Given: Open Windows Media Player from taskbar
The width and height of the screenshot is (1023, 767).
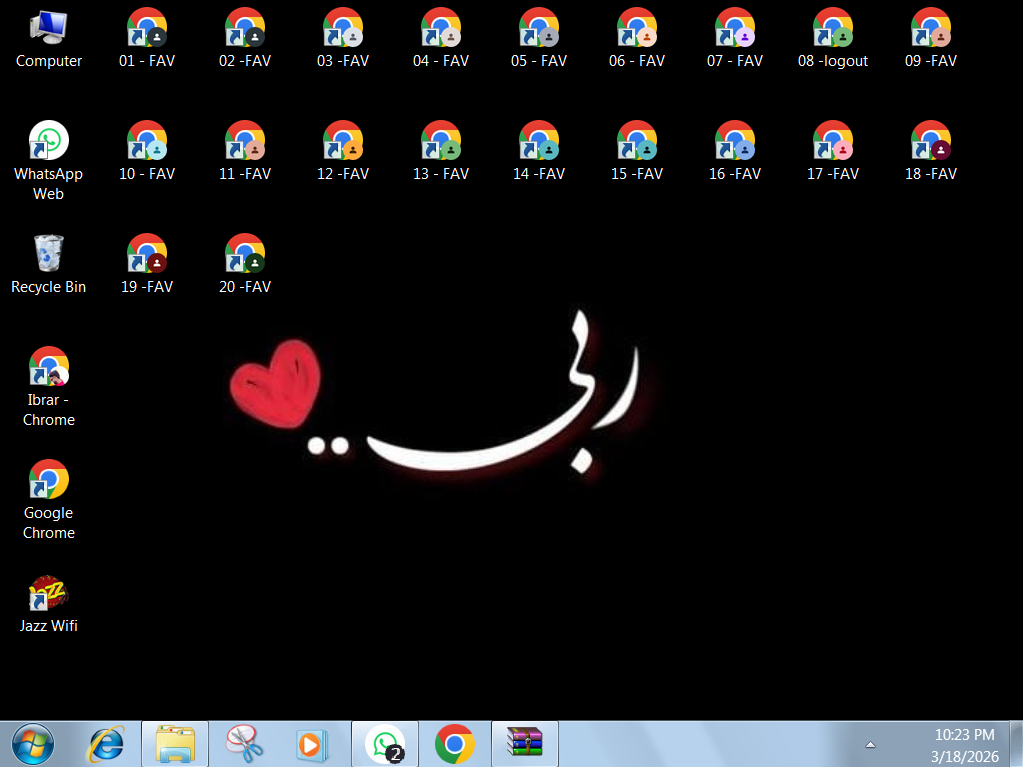Looking at the screenshot, I should click(312, 744).
